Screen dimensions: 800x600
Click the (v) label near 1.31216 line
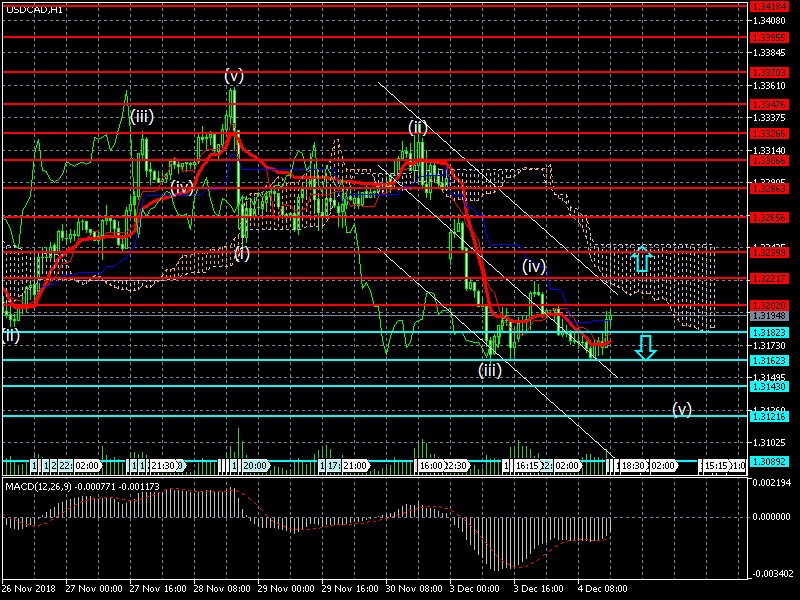click(682, 409)
